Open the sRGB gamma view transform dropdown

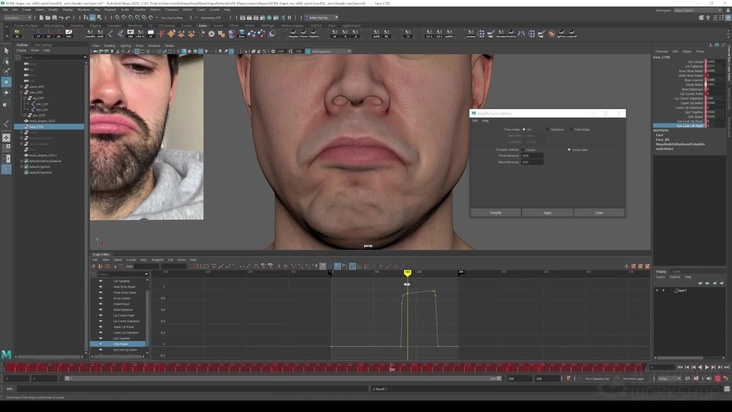click(x=330, y=51)
